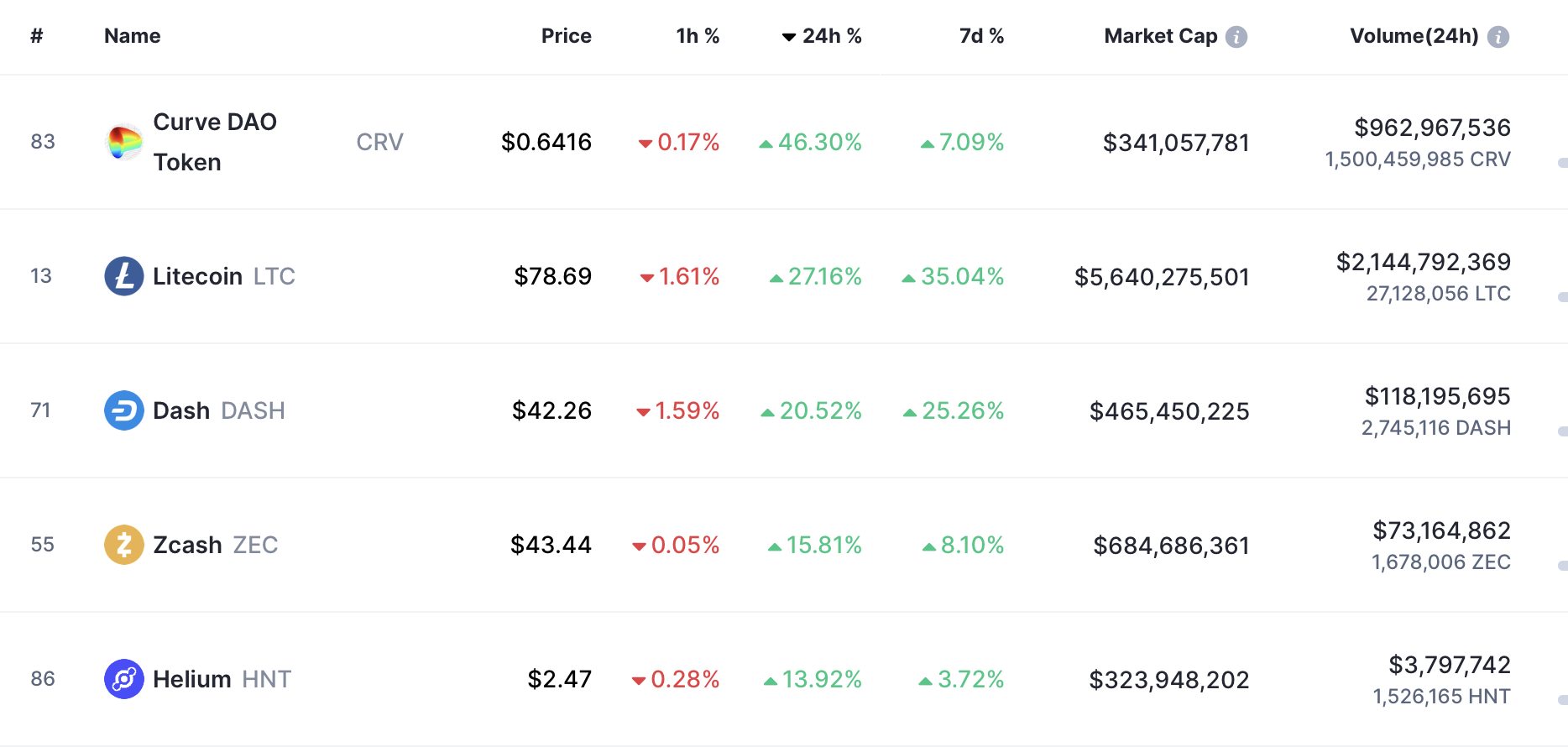Click Dash market cap value $465,450,225
The image size is (1568, 747).
pyautogui.click(x=1169, y=411)
